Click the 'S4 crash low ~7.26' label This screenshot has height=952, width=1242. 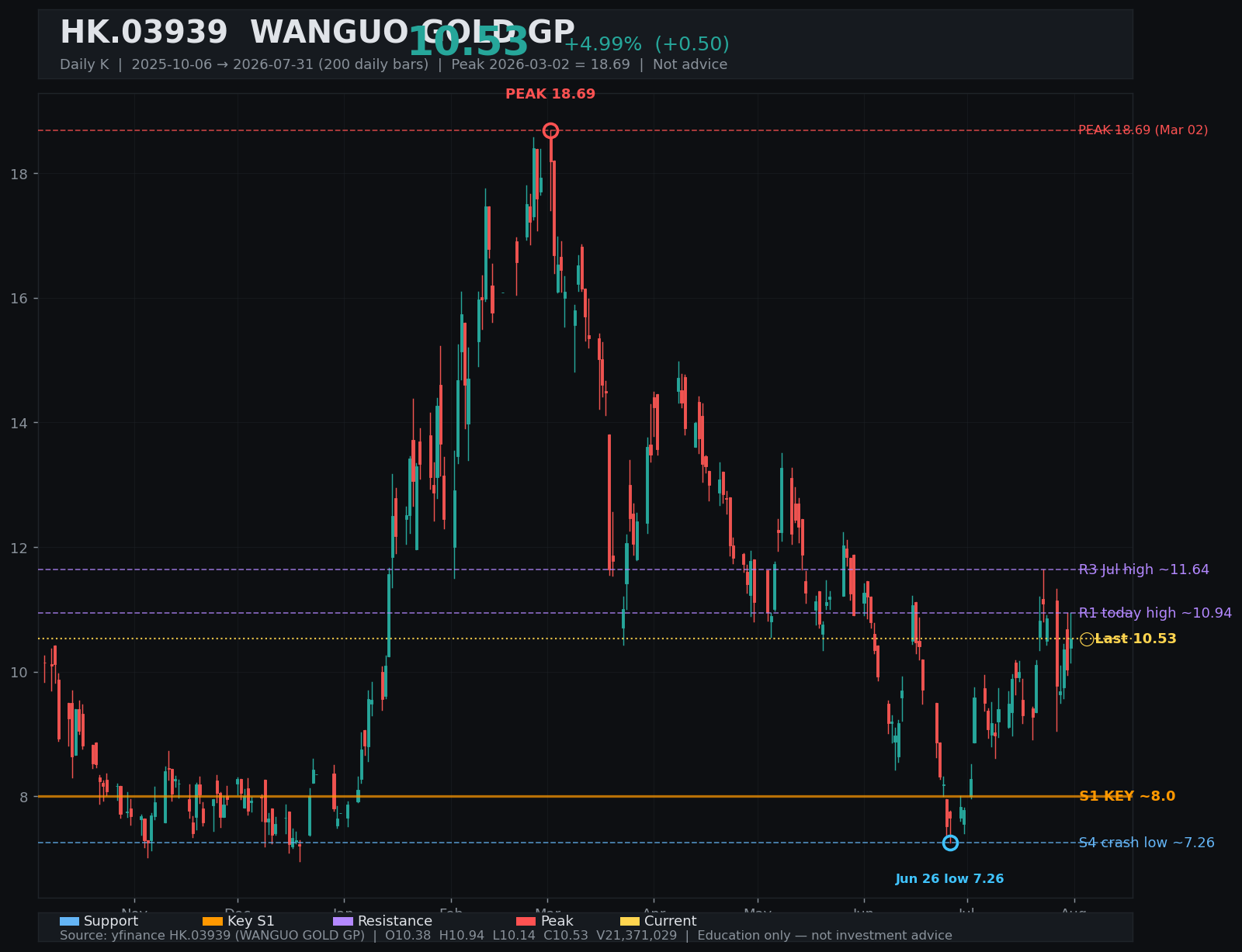(1147, 843)
